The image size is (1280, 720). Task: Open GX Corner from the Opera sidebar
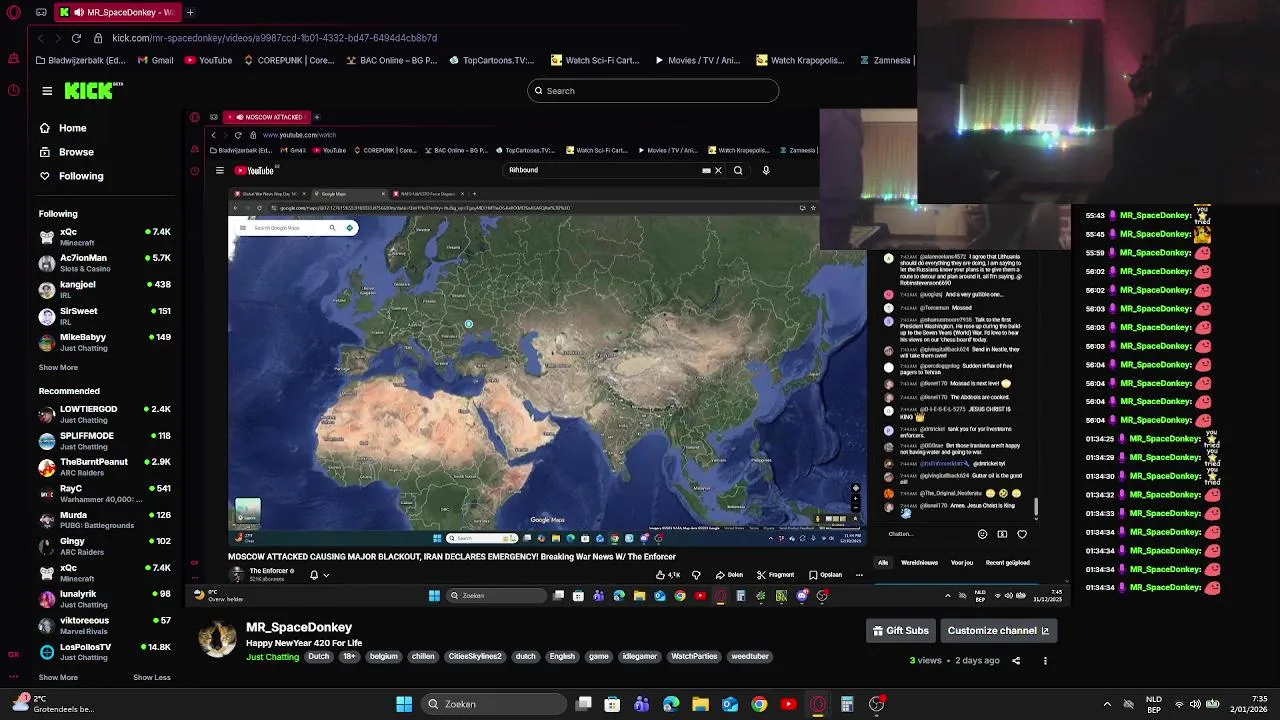click(13, 654)
